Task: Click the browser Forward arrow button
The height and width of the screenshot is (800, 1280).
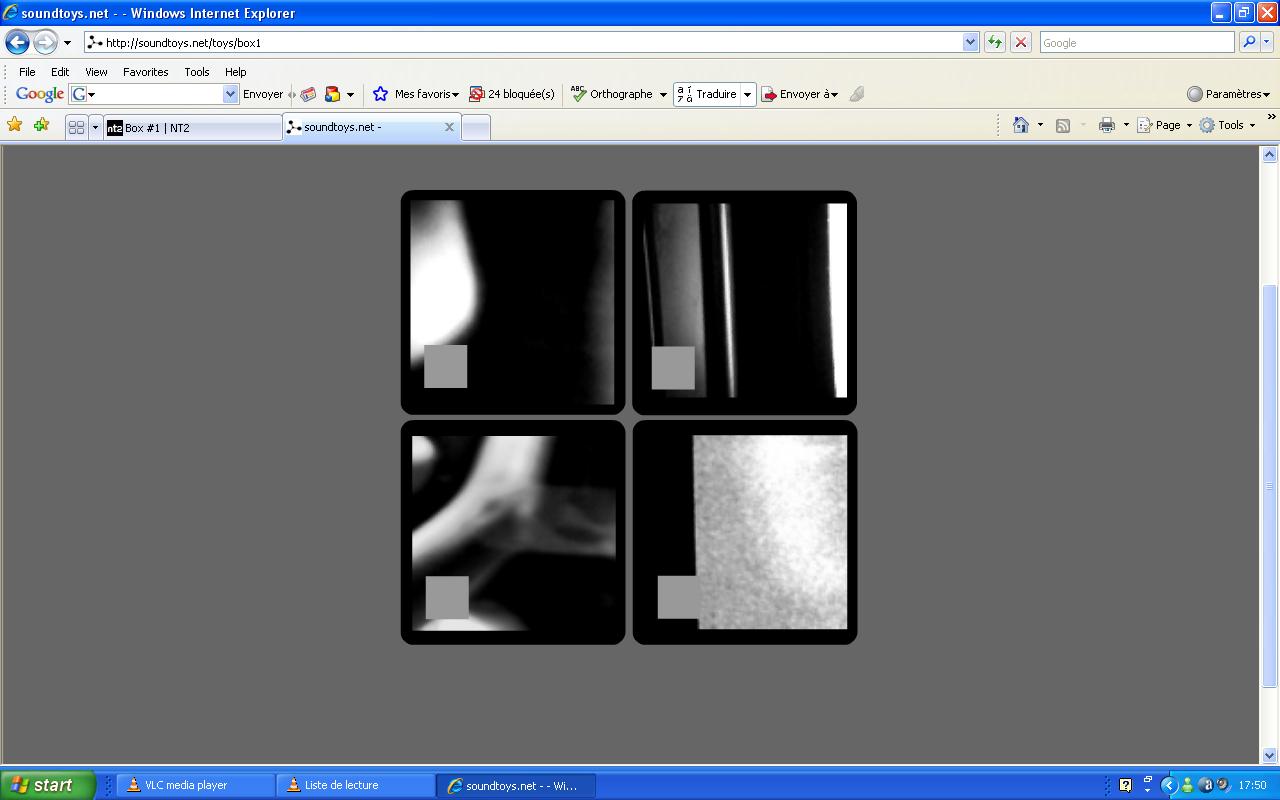Action: pos(45,42)
